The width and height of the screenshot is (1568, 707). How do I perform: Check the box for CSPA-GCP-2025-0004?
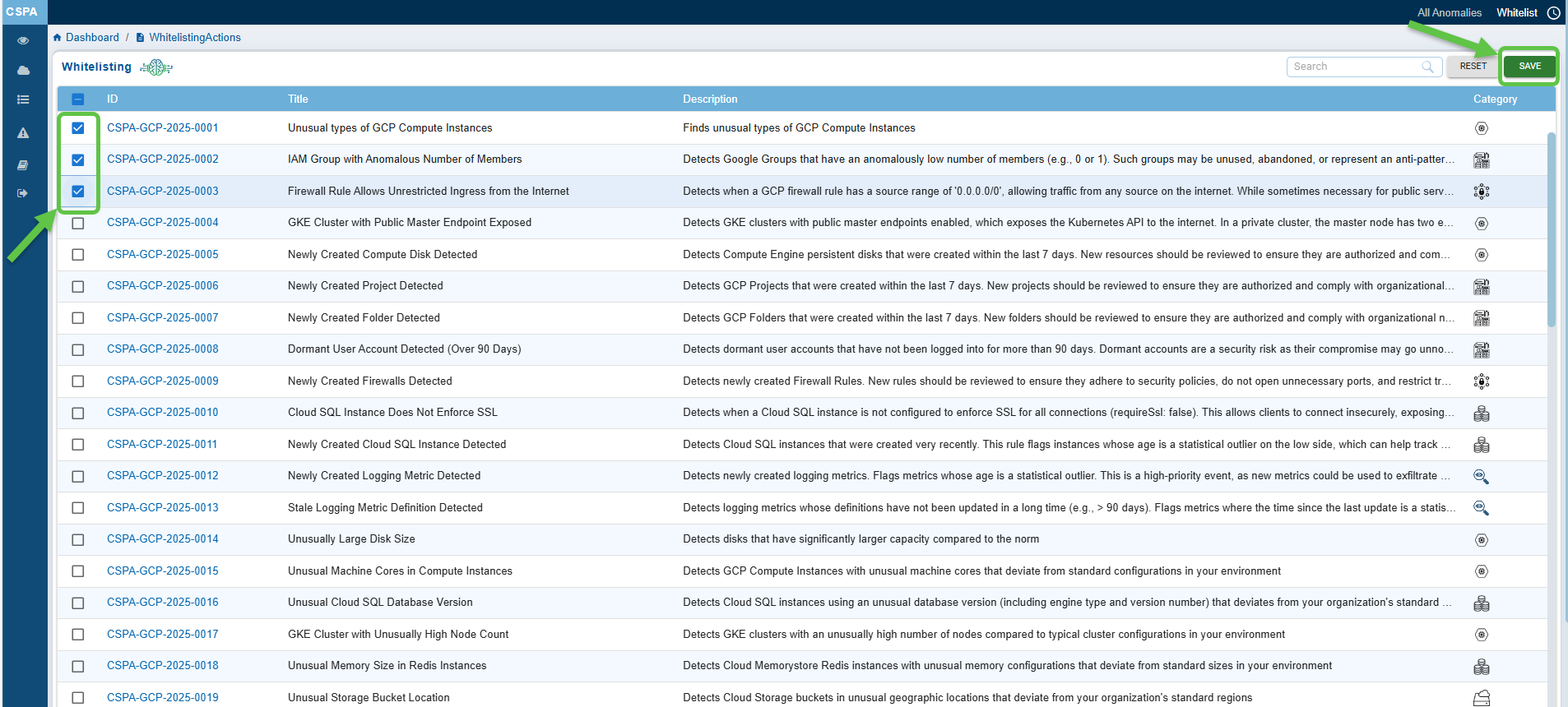(78, 223)
